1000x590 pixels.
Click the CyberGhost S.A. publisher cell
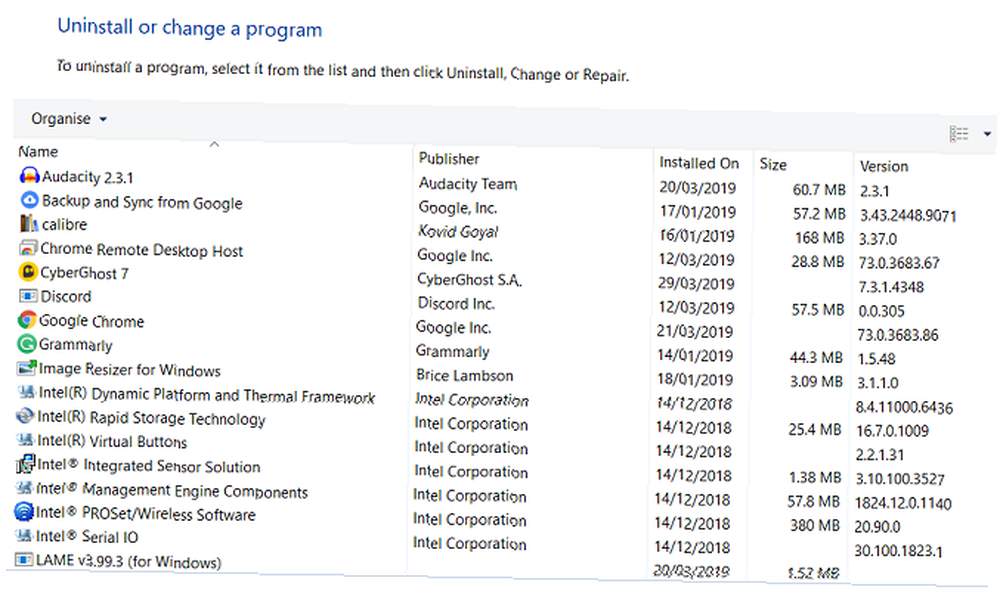[x=469, y=279]
